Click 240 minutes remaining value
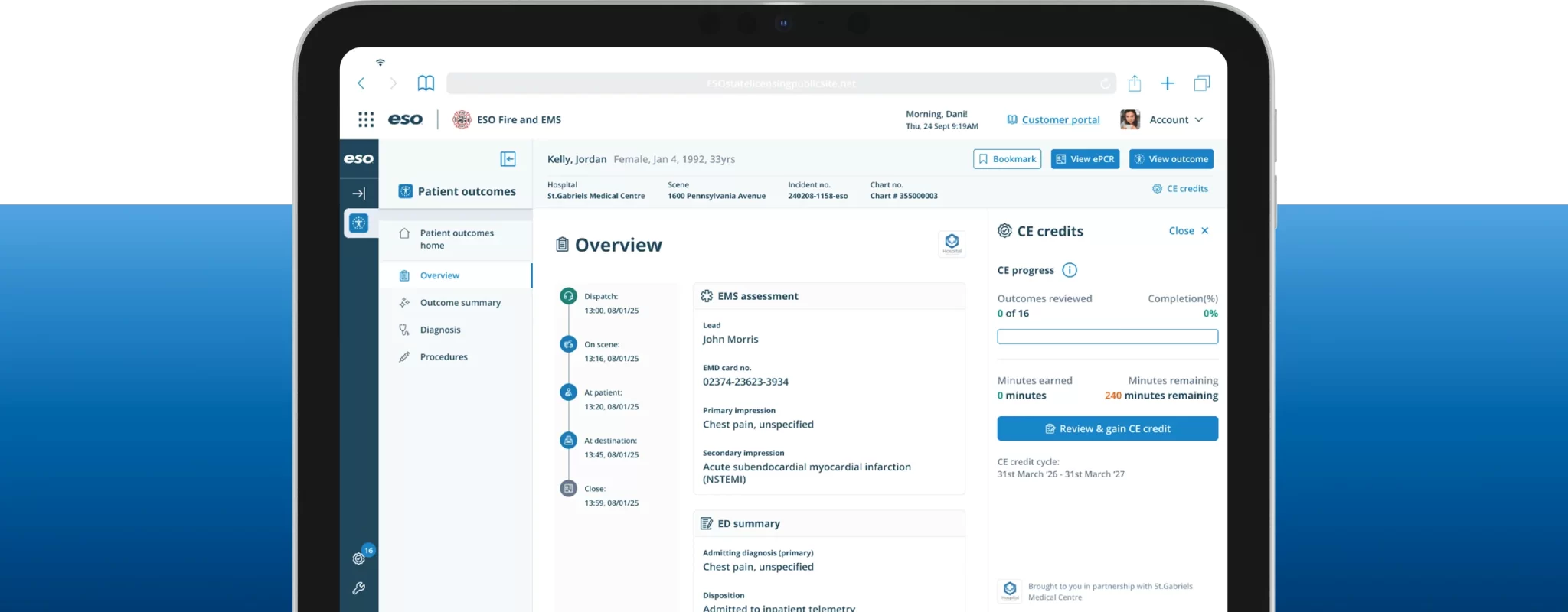Screen dimensions: 1568x612 1161,396
